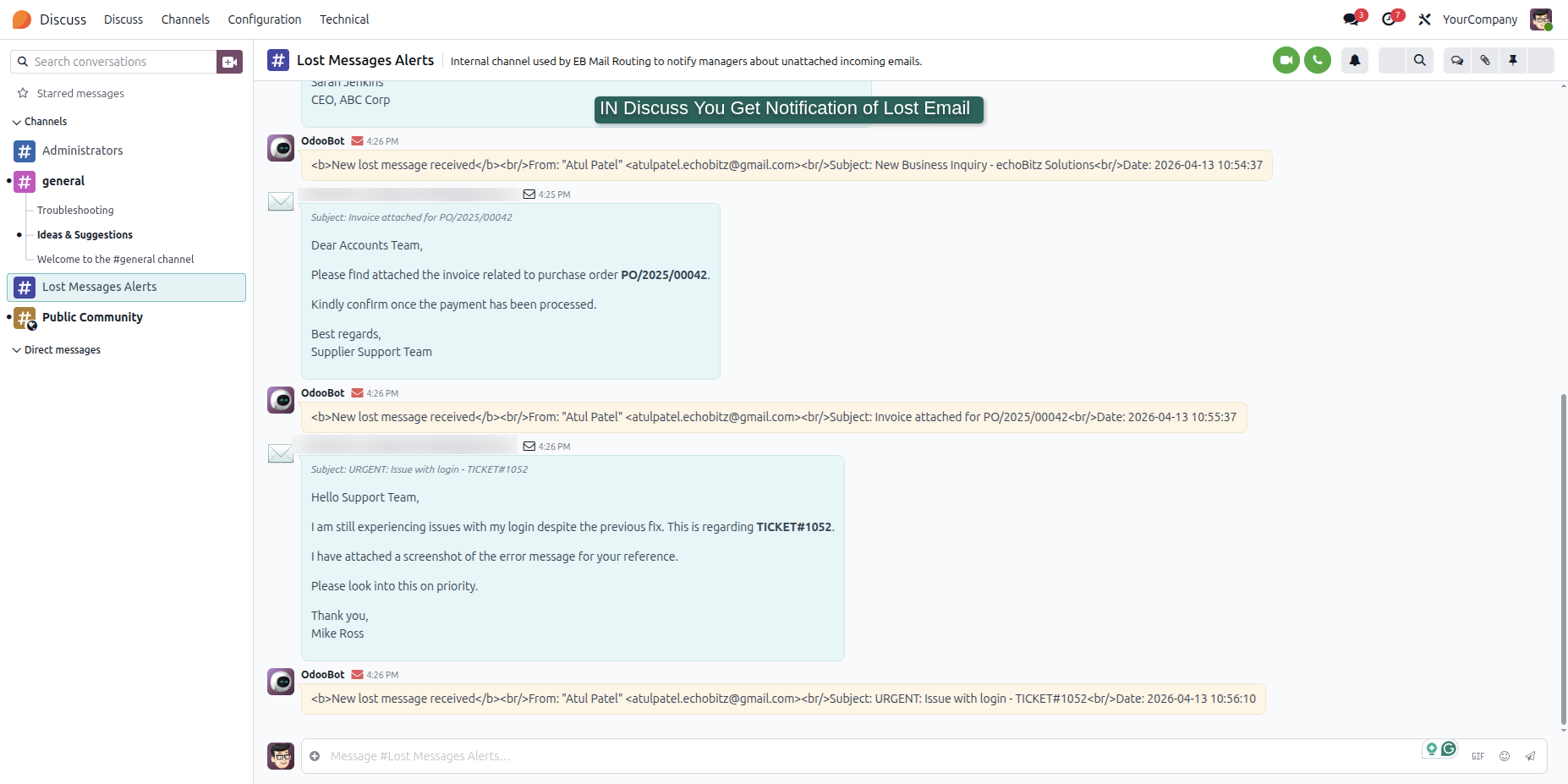Image resolution: width=1568 pixels, height=784 pixels.
Task: Start a meeting from the sidebar camera button
Action: tap(229, 62)
